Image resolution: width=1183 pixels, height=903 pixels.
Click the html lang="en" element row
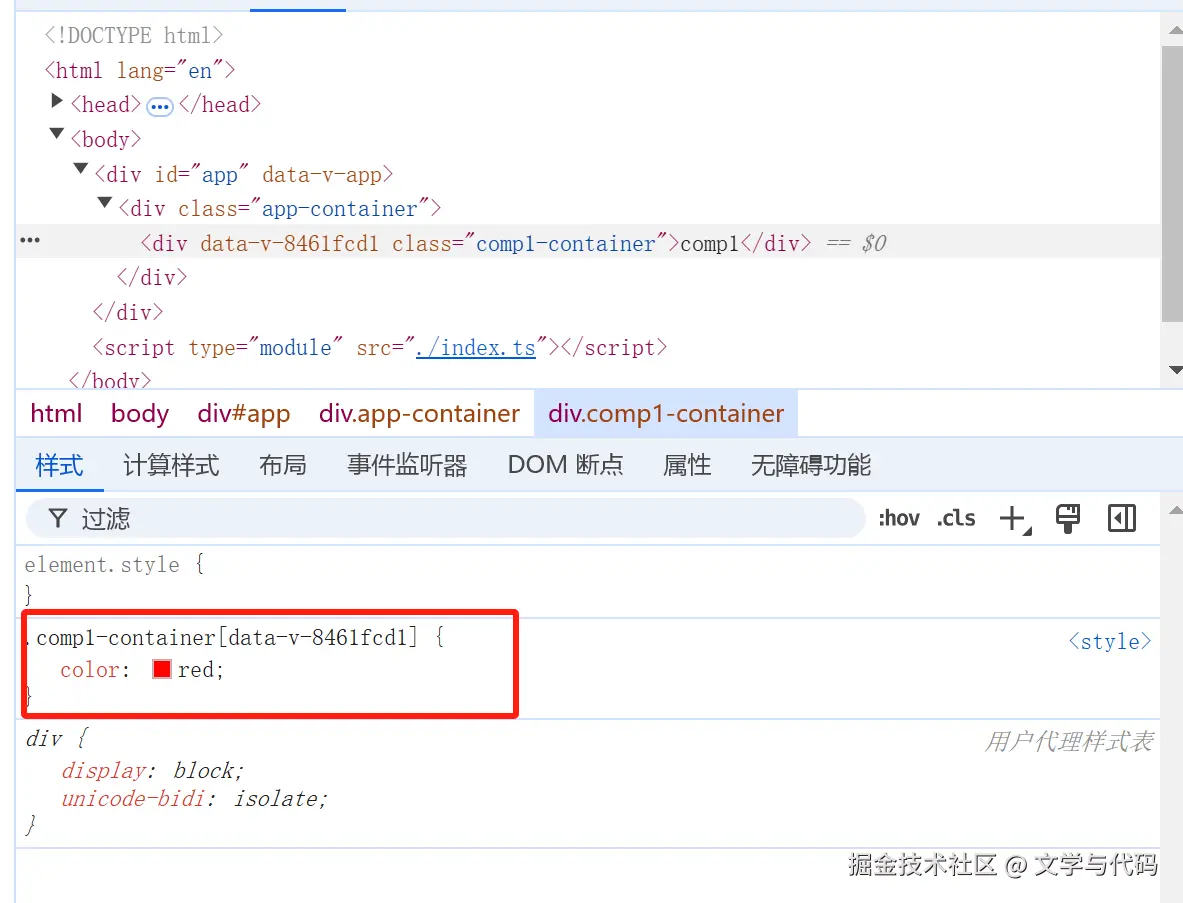(x=140, y=70)
